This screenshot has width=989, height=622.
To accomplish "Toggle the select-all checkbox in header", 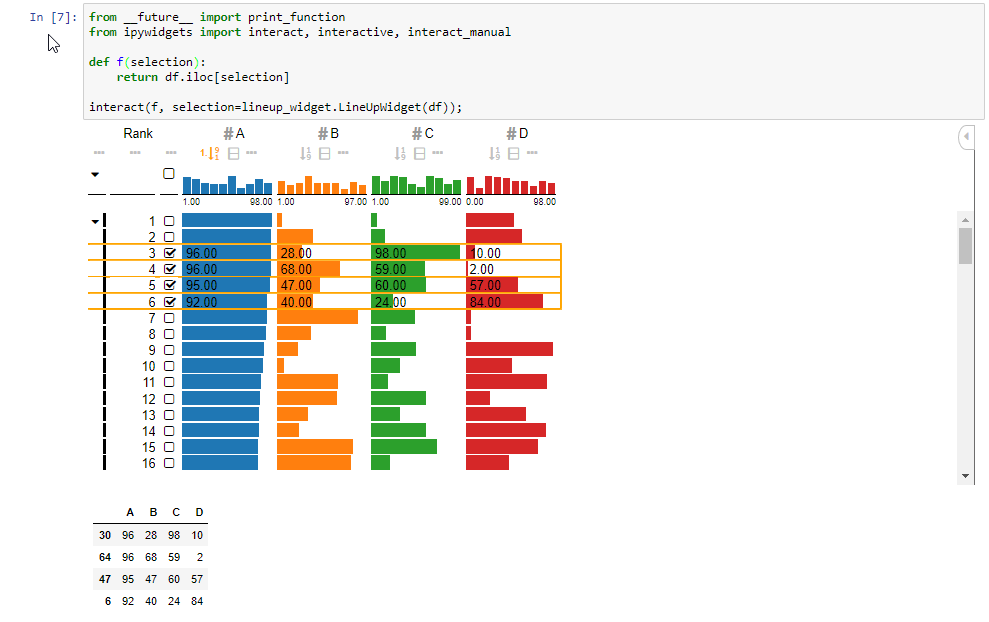I will click(x=168, y=173).
